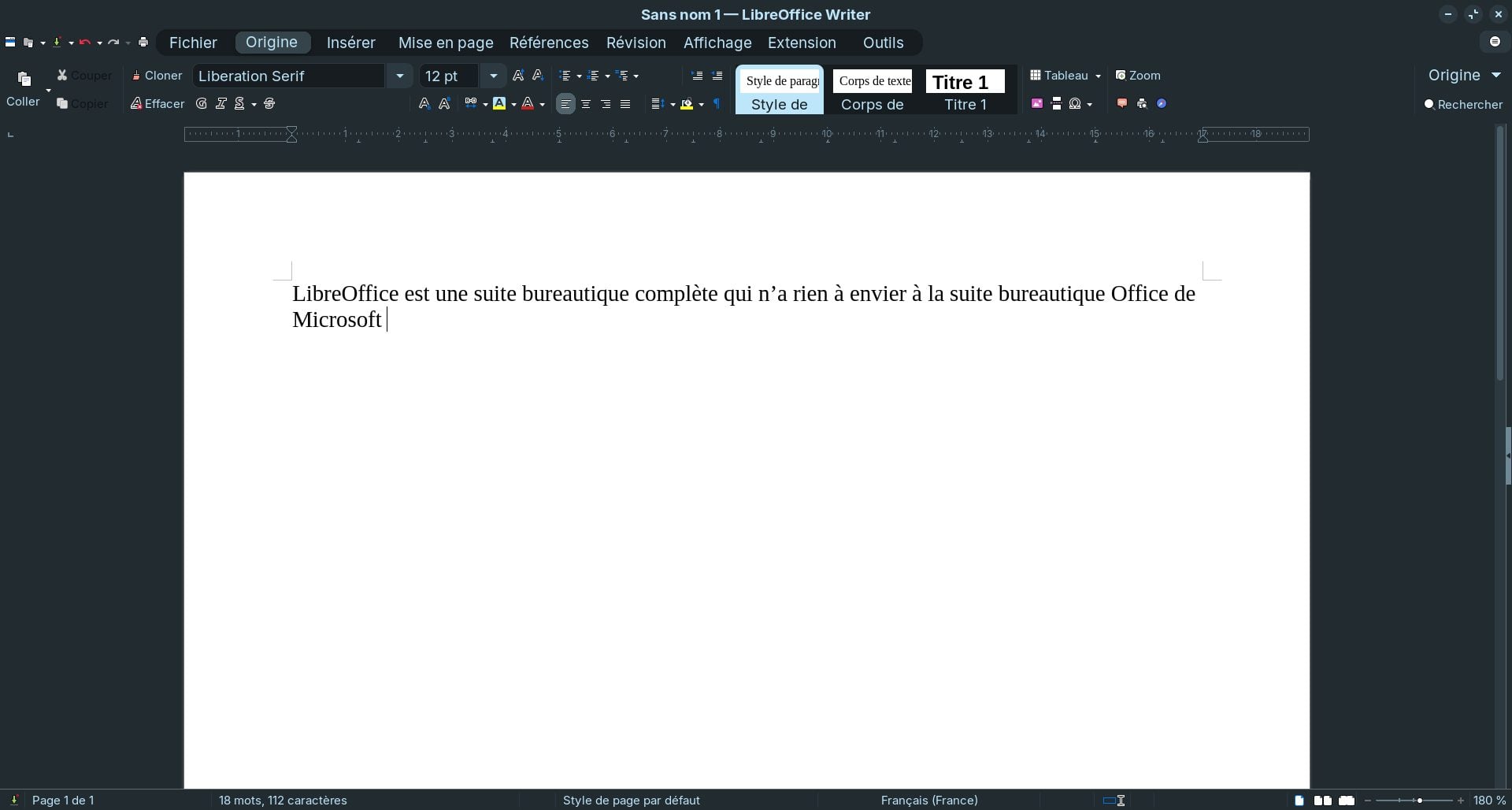Insert a comment

pos(1122,103)
